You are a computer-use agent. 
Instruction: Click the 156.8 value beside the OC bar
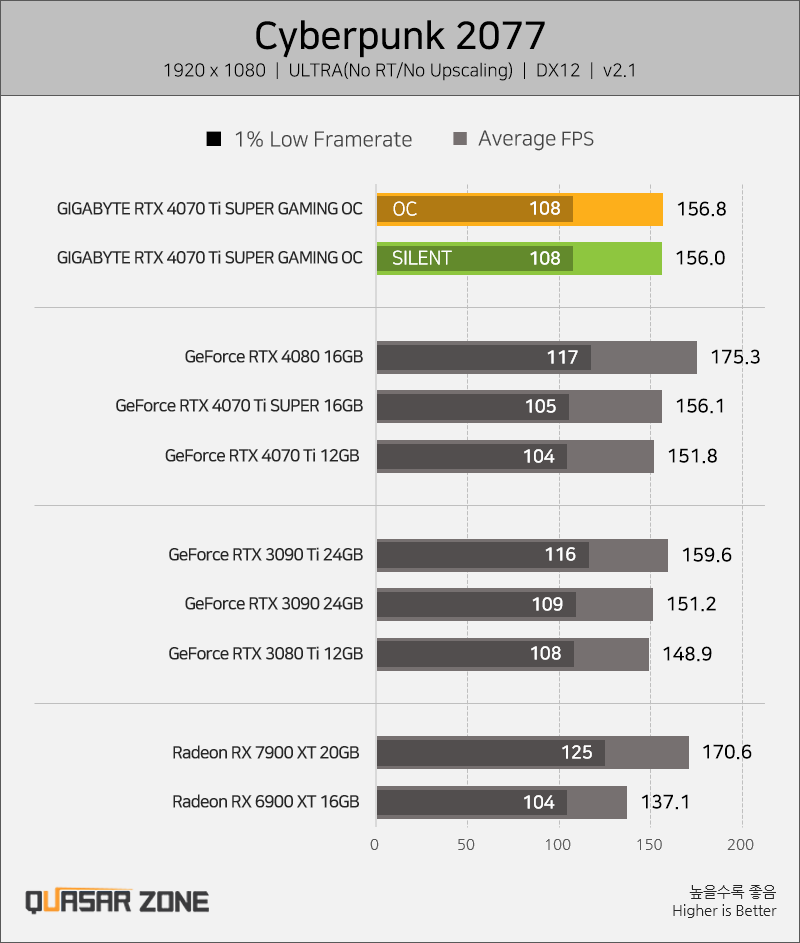point(701,209)
